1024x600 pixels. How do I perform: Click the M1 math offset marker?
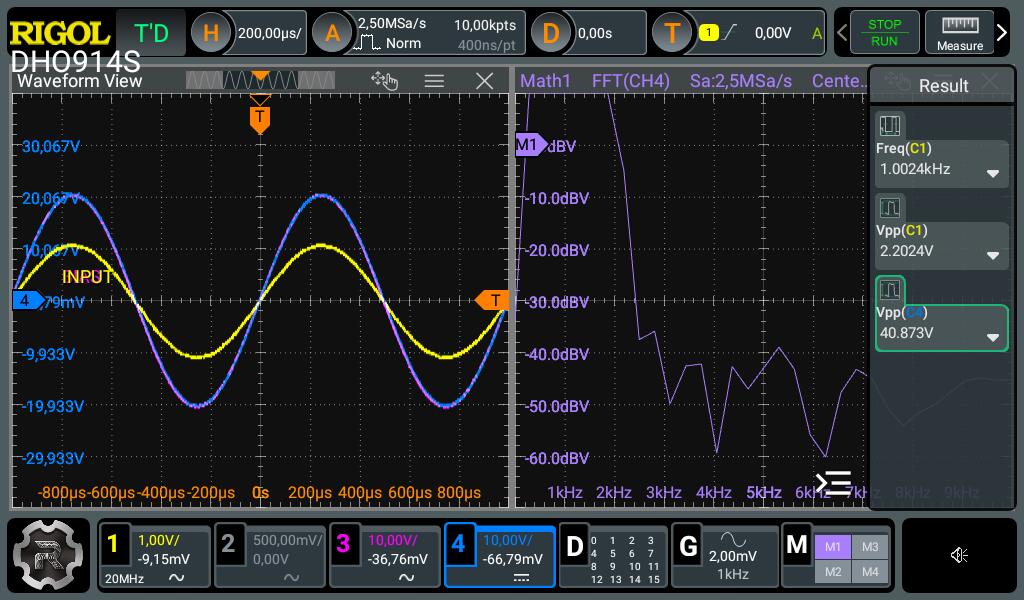(530, 144)
